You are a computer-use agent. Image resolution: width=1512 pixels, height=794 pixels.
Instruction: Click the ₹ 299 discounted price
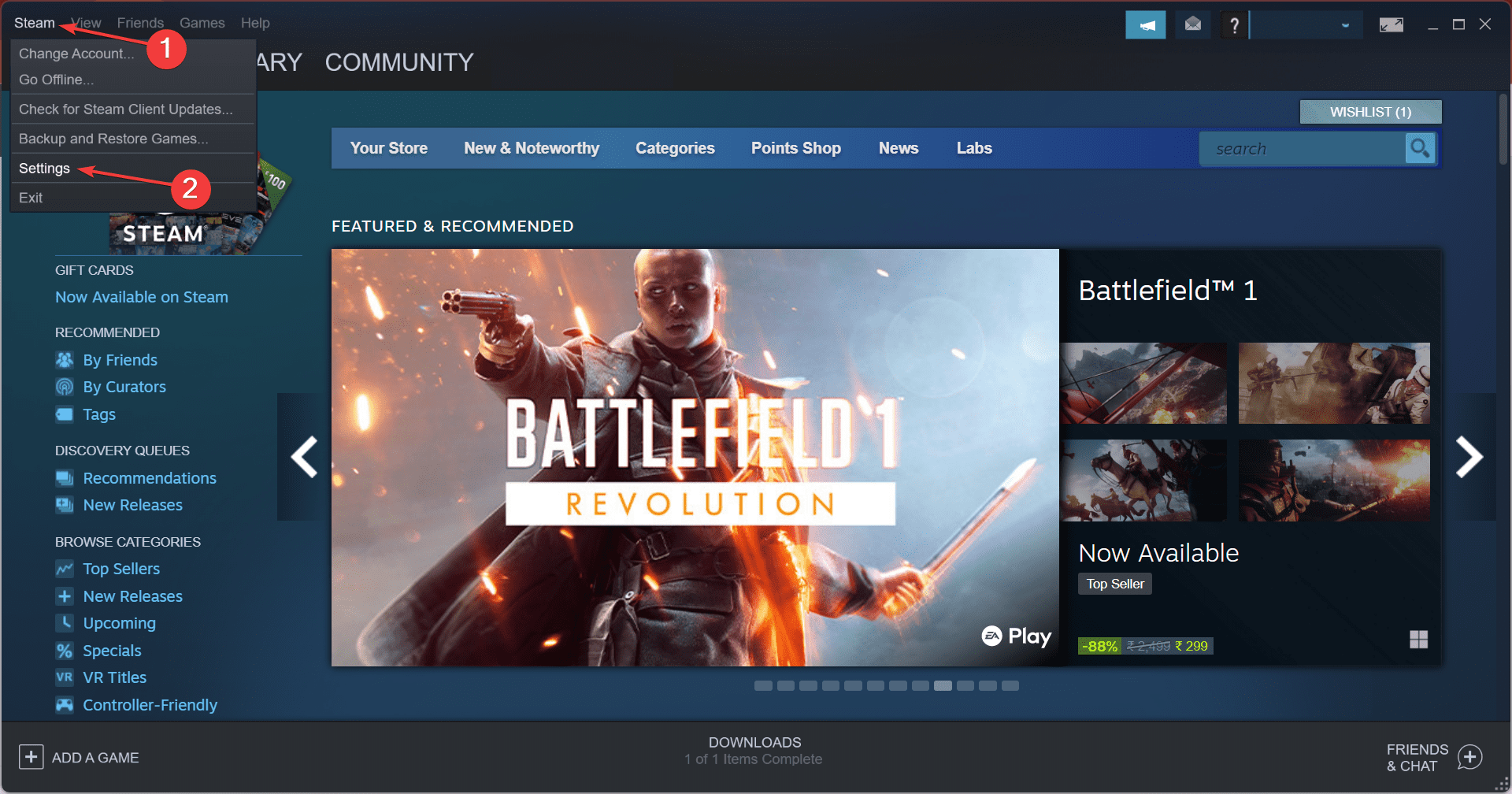point(1191,646)
